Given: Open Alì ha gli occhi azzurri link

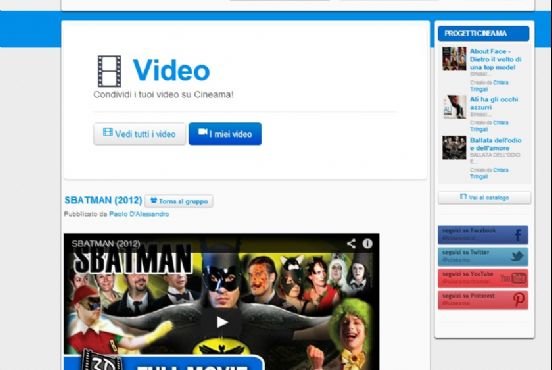Looking at the screenshot, I should click(x=494, y=103).
